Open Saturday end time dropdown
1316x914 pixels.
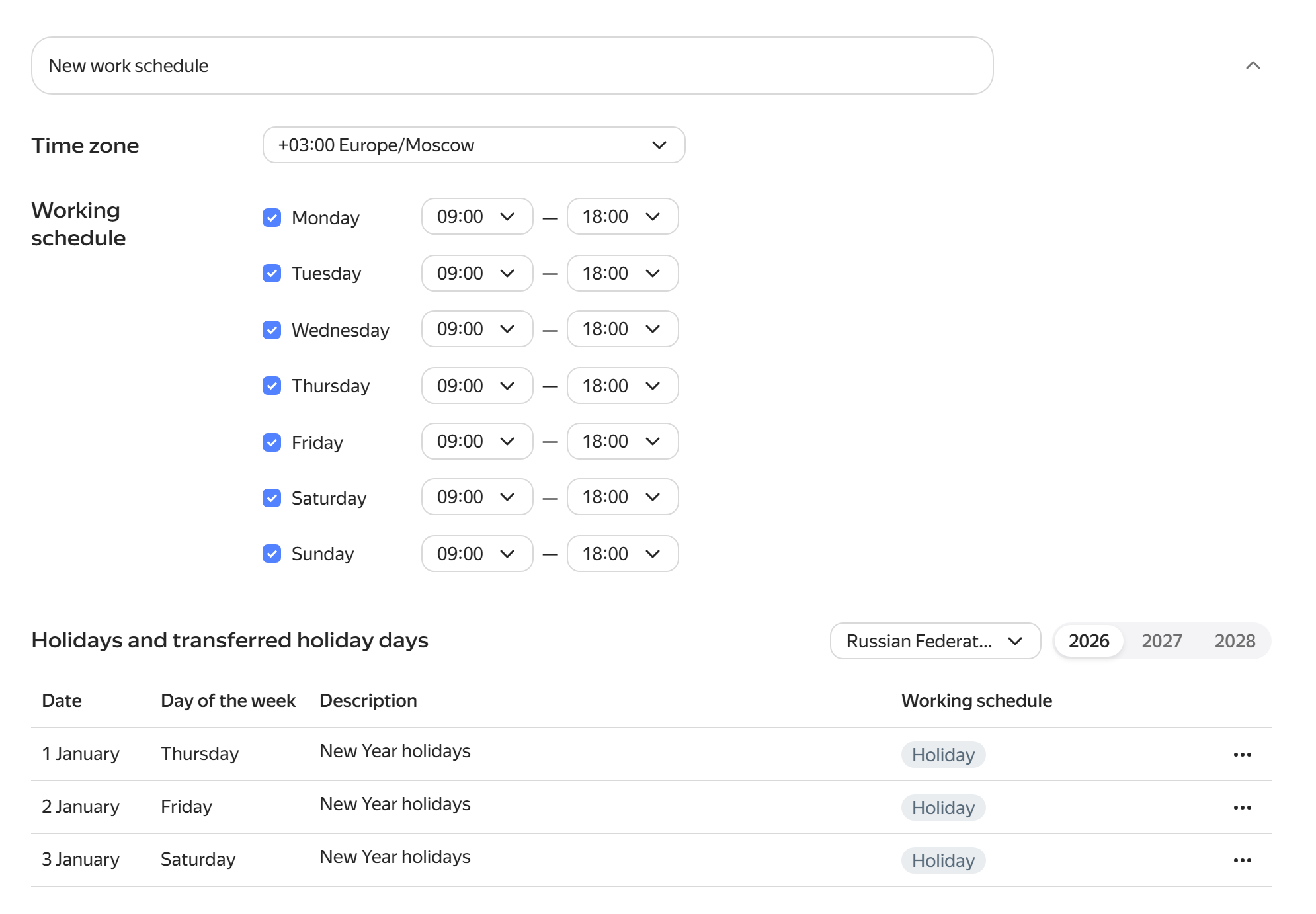click(622, 497)
